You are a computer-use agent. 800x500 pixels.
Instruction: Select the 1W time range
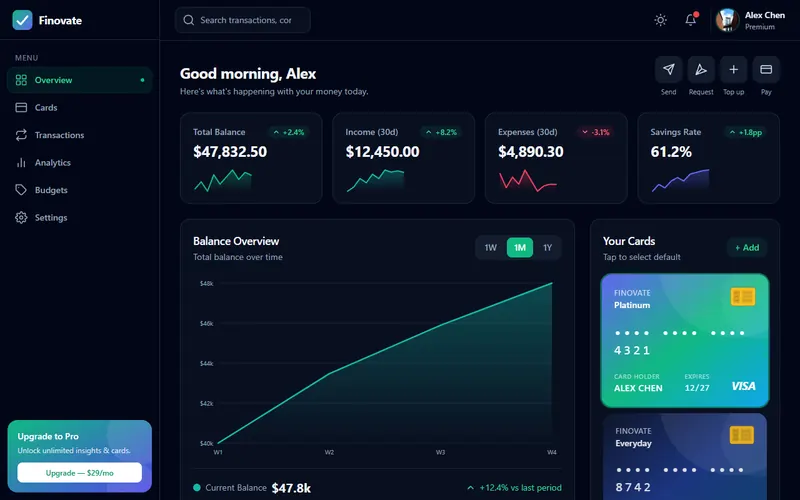tap(491, 247)
